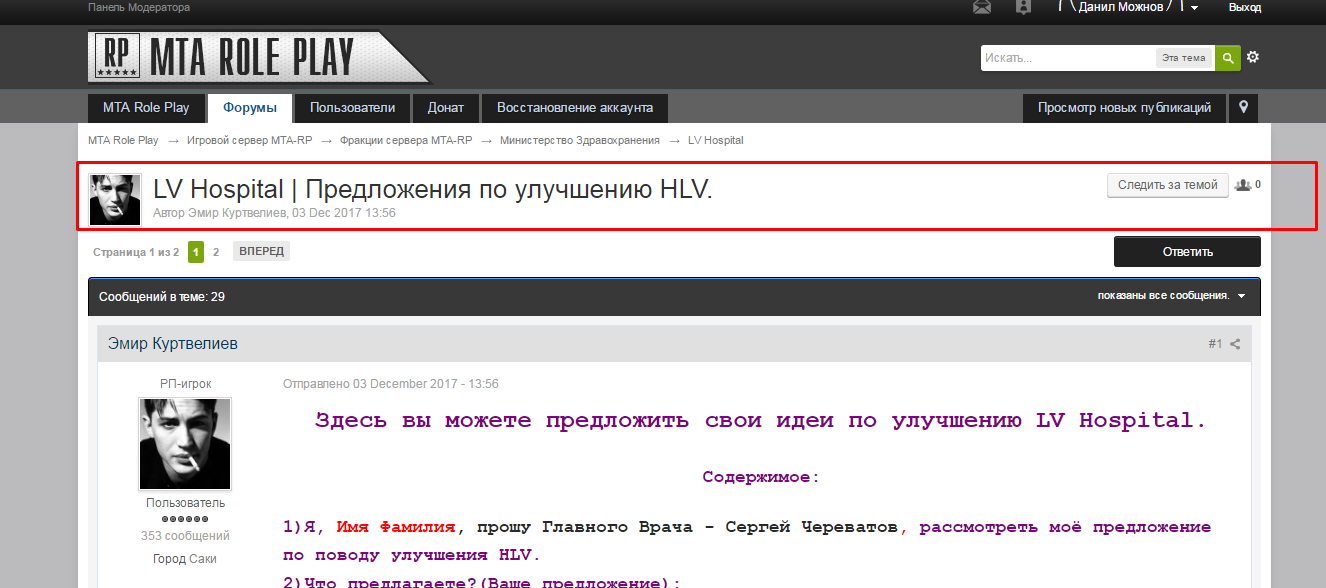Click the large poster avatar image
This screenshot has height=588, width=1326.
coord(185,444)
